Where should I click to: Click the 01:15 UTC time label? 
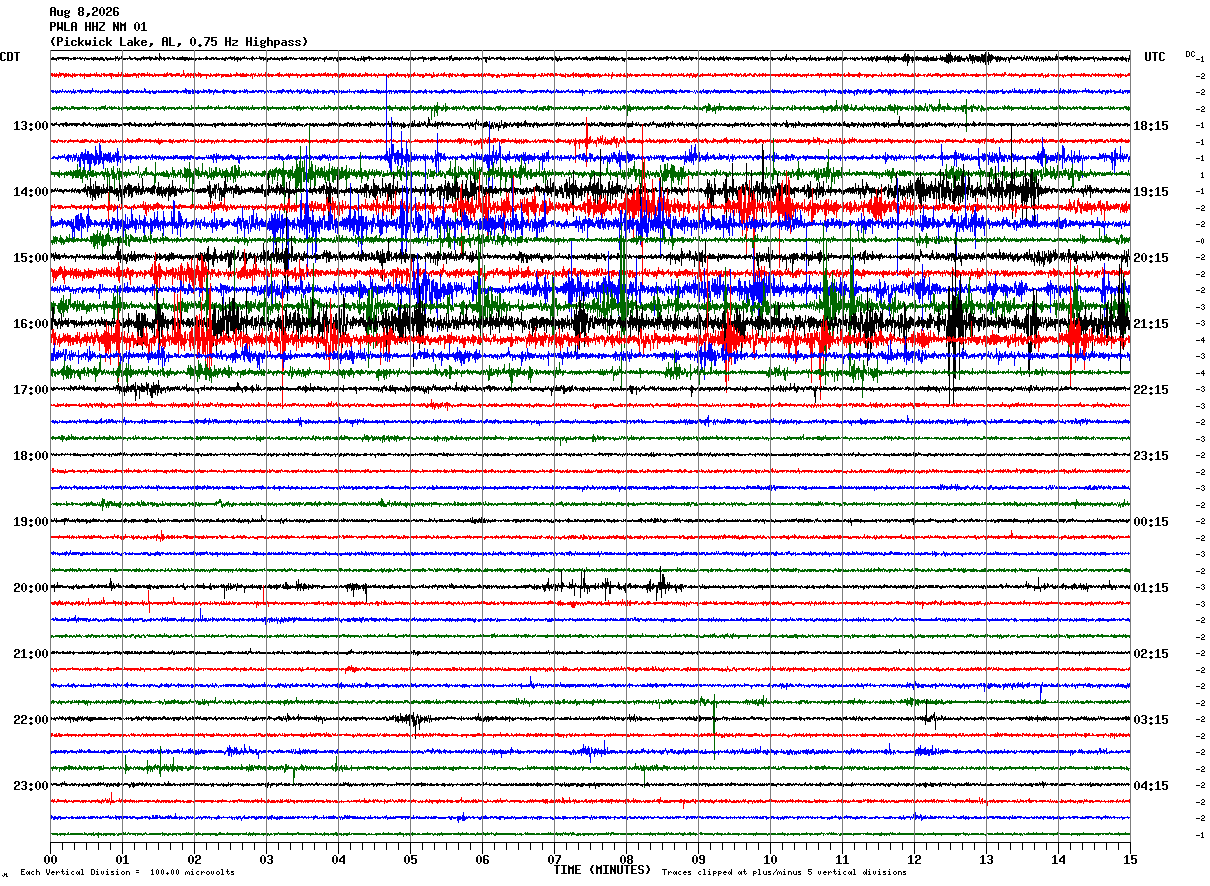(1151, 588)
